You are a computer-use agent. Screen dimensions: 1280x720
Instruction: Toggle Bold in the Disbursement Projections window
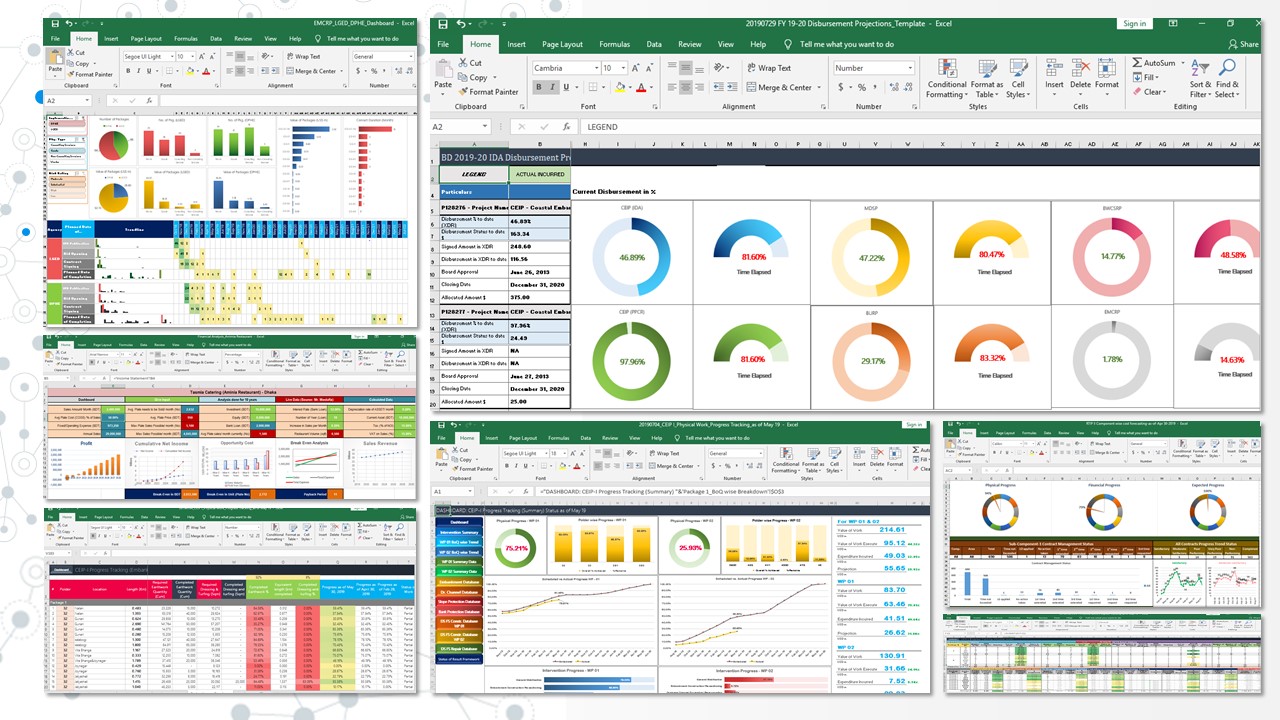(538, 87)
